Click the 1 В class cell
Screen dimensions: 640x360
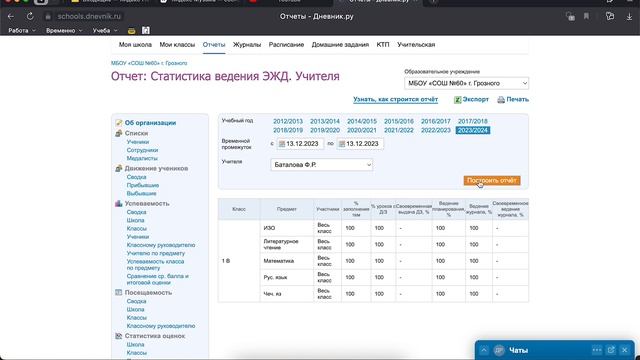tap(239, 261)
